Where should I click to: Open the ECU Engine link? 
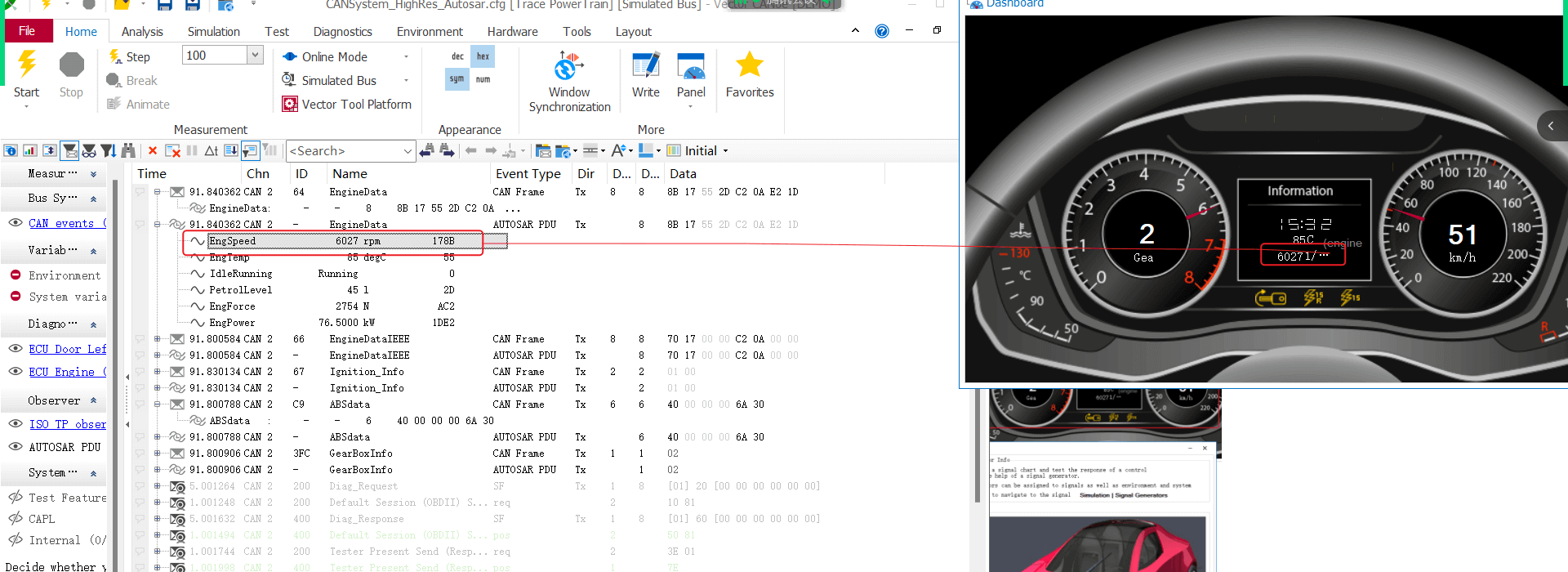(x=68, y=372)
